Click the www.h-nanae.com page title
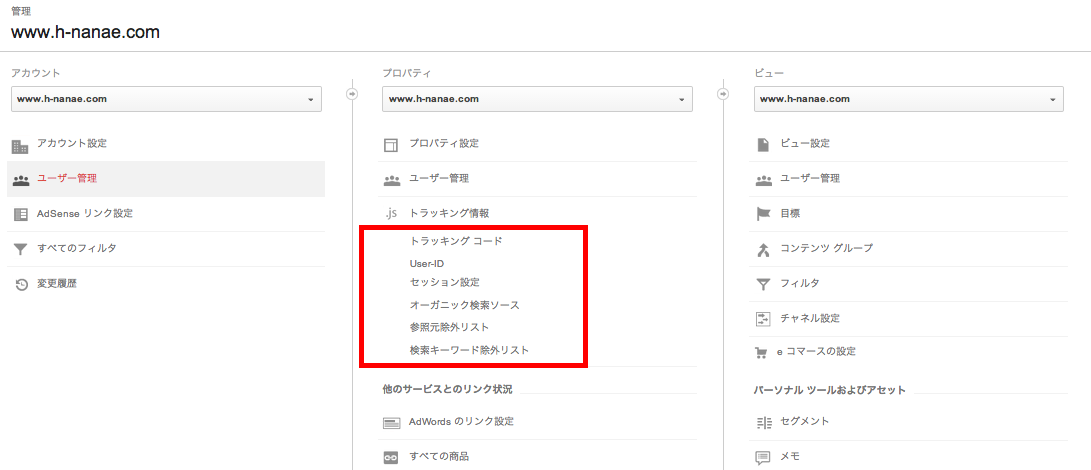The image size is (1091, 470). tap(86, 31)
